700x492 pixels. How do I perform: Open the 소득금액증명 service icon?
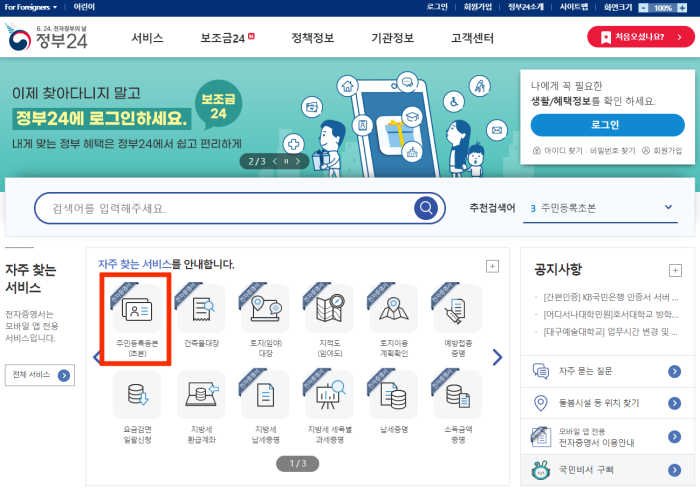pos(458,395)
